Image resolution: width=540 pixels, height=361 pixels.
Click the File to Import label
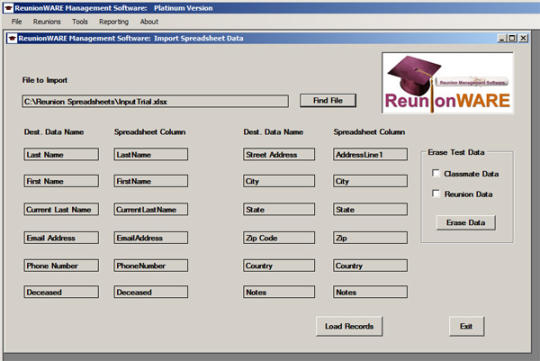tap(45, 80)
